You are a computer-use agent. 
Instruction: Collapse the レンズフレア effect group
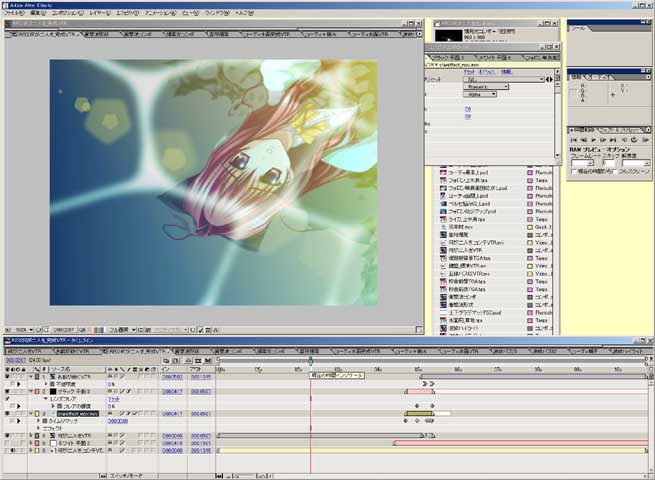(x=46, y=399)
